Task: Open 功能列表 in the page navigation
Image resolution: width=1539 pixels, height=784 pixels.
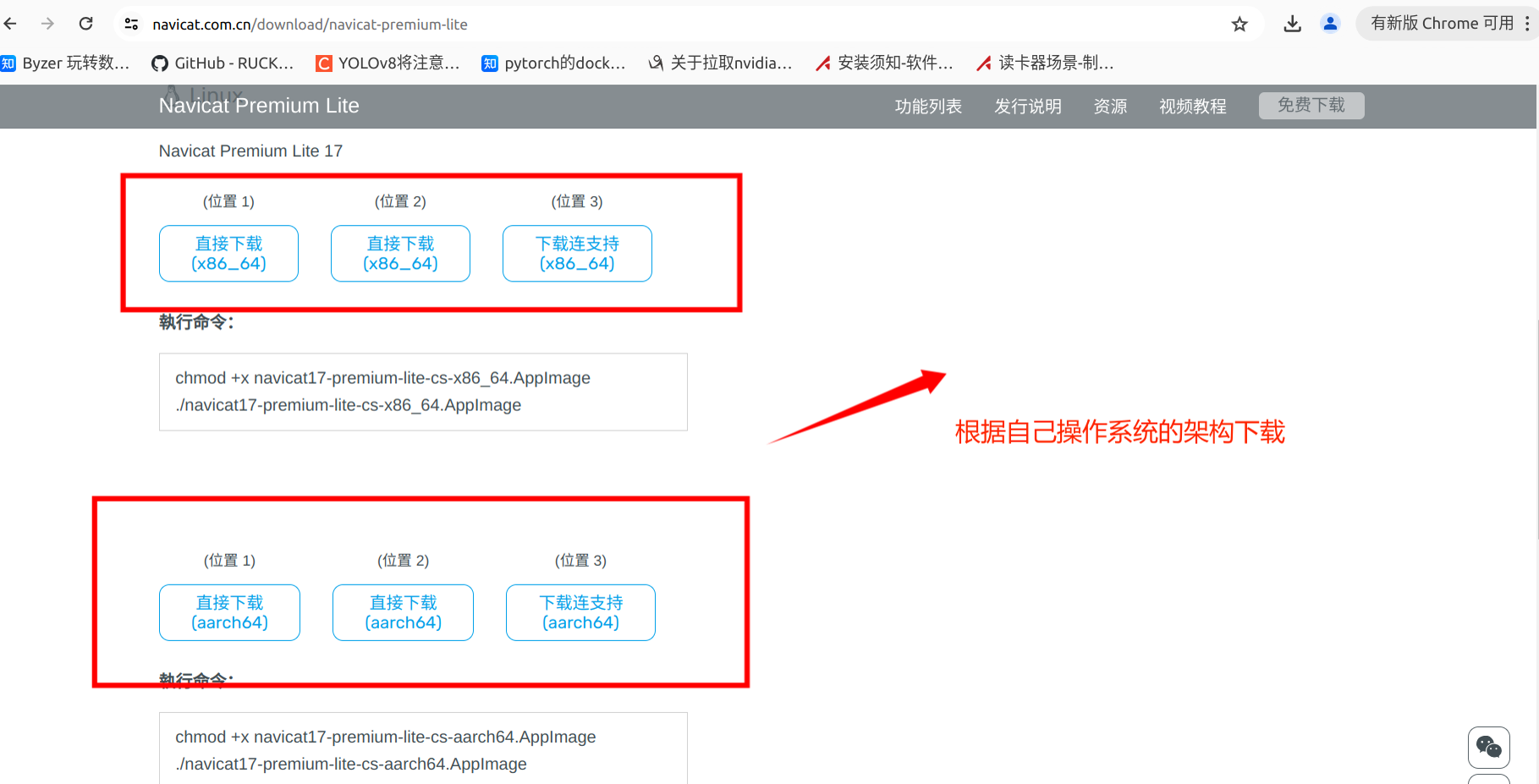Action: pyautogui.click(x=928, y=107)
